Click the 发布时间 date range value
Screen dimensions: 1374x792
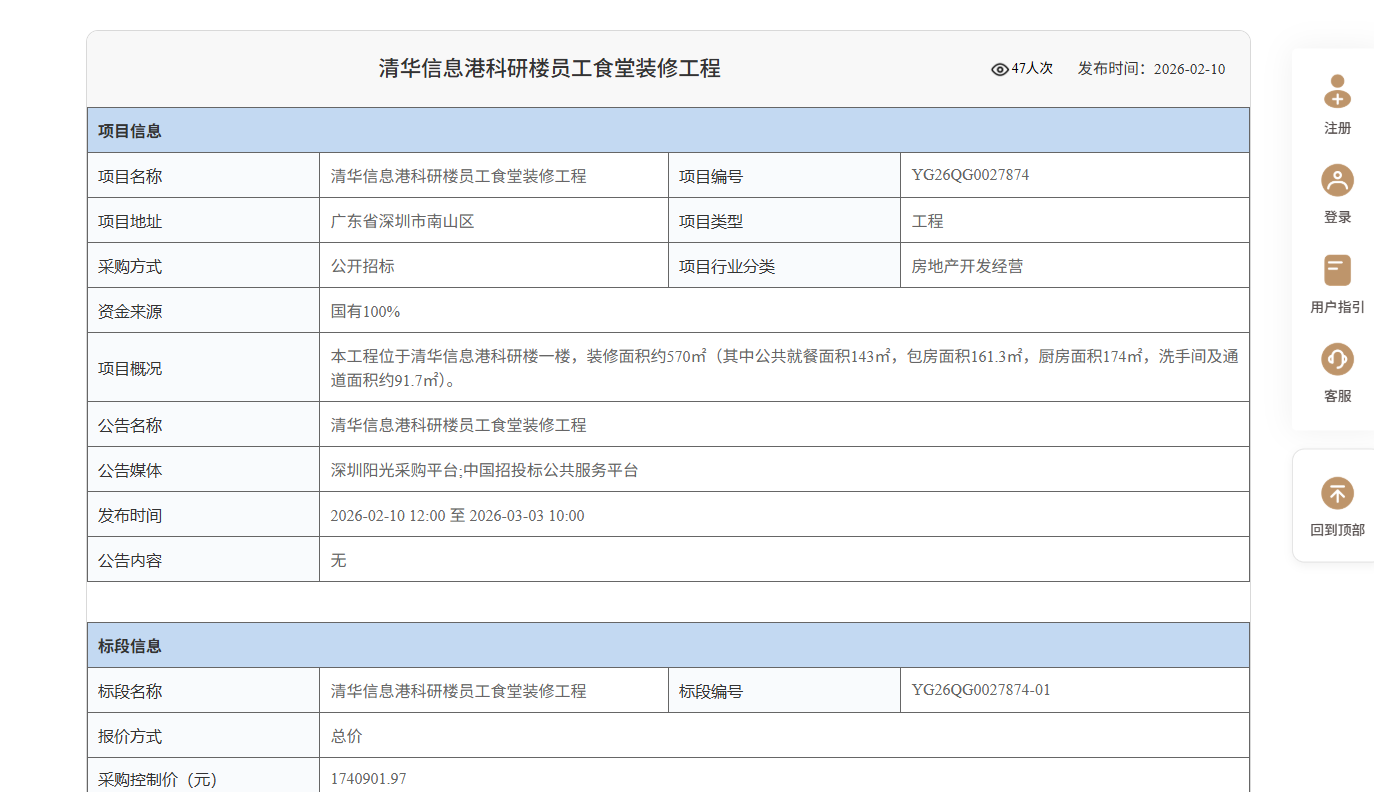[457, 516]
